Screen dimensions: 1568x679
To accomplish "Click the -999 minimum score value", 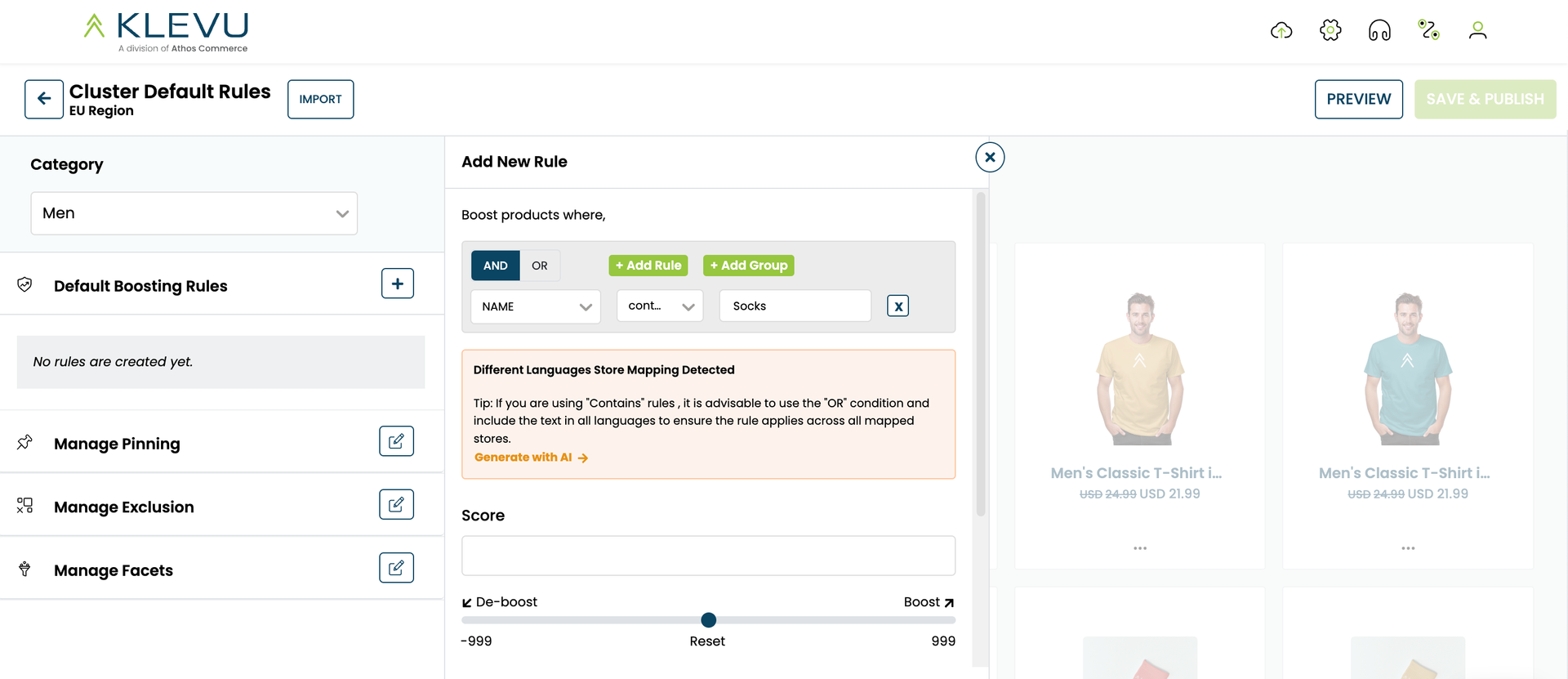I will [476, 641].
